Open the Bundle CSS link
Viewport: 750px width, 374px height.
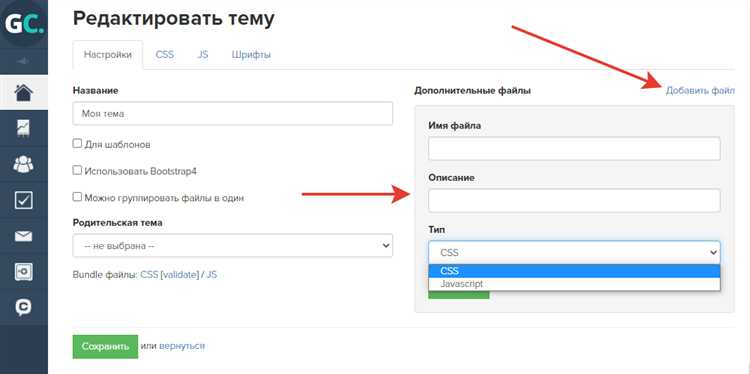tap(149, 275)
